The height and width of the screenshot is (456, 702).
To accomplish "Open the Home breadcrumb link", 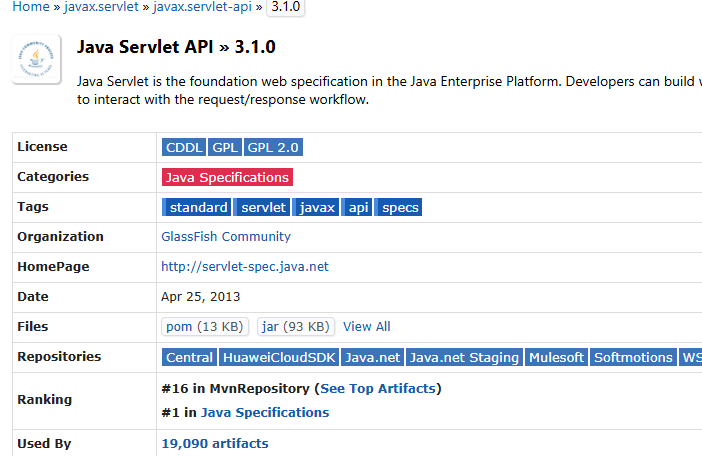I will tap(30, 7).
